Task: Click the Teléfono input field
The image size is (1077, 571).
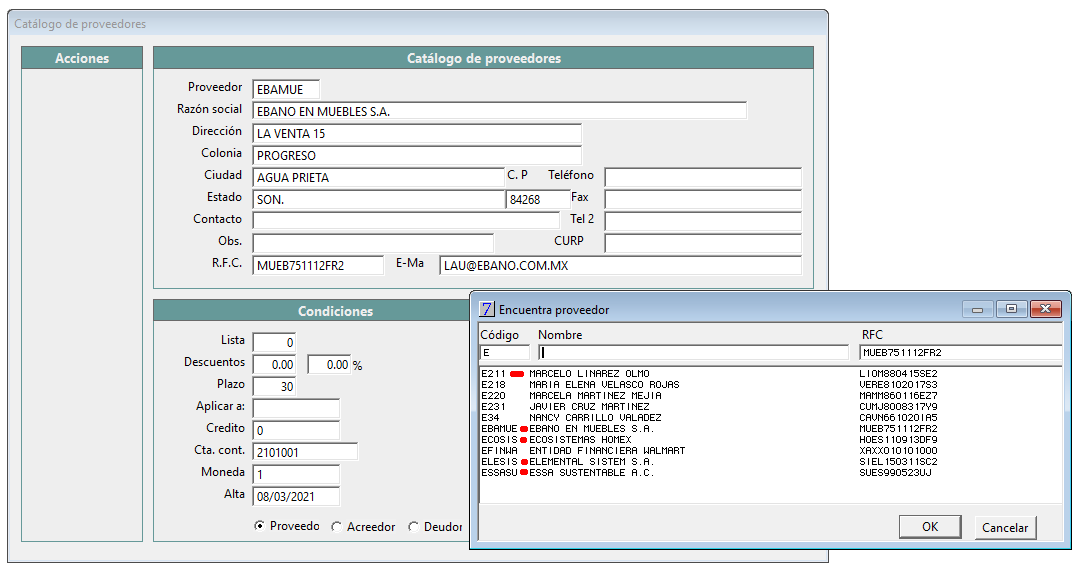Action: [703, 177]
